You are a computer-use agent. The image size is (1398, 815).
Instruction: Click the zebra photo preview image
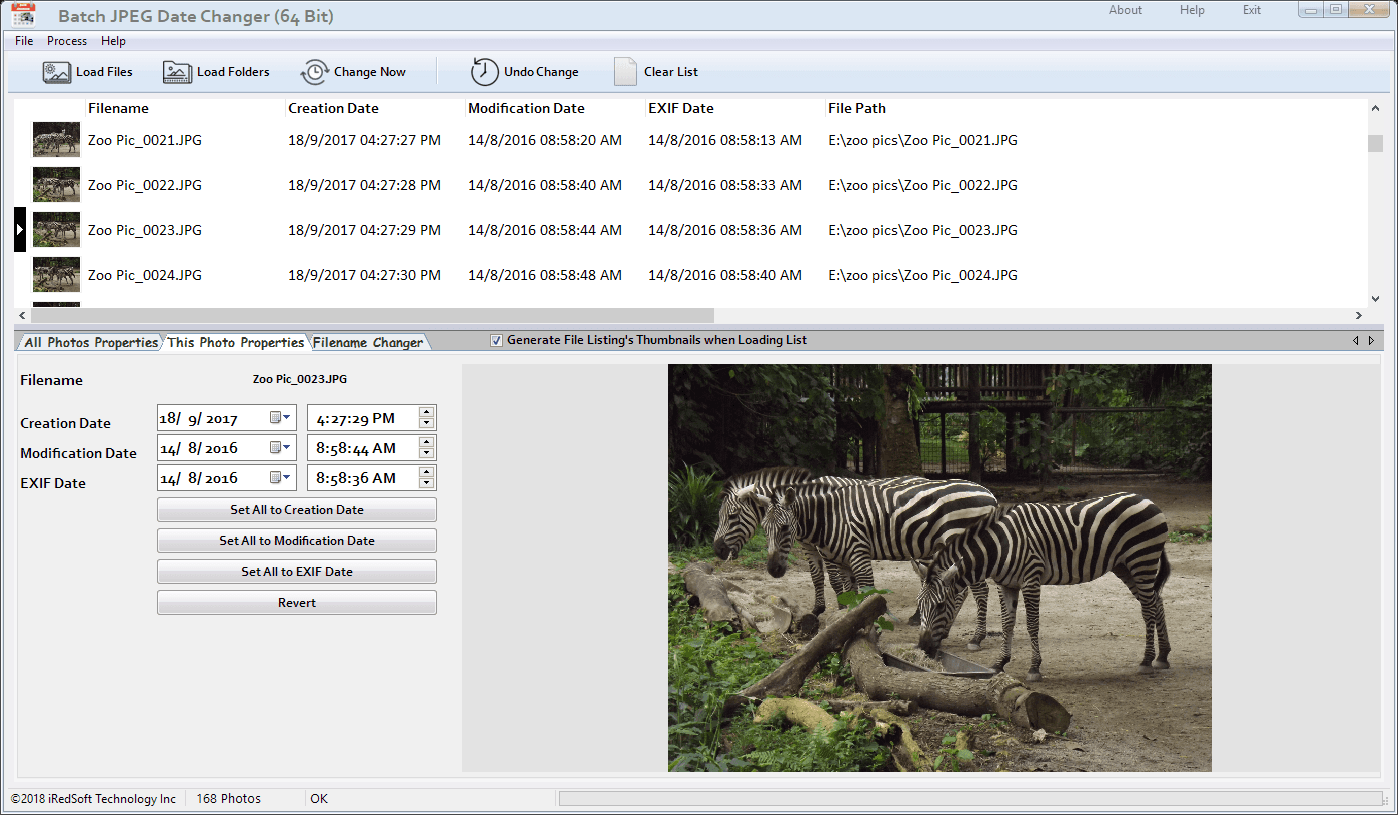pos(940,568)
